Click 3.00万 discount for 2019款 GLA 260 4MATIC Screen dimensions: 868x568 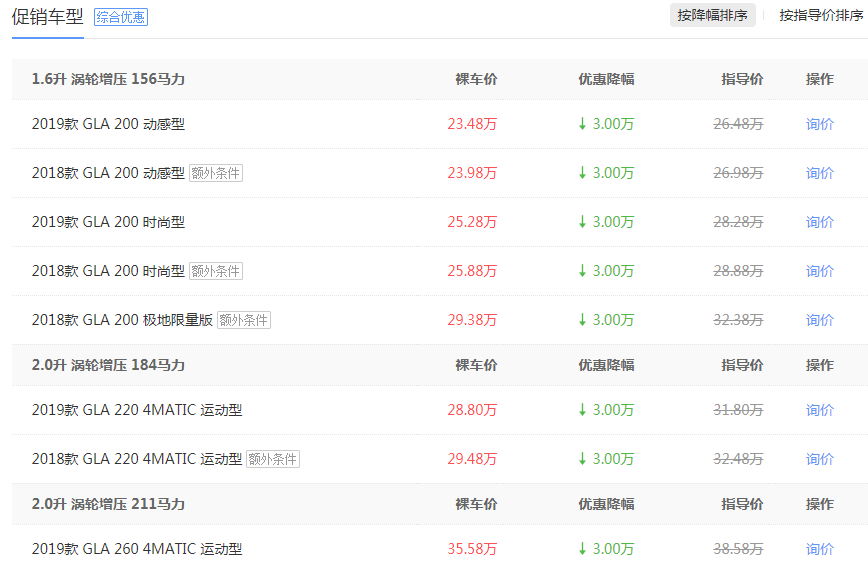606,549
